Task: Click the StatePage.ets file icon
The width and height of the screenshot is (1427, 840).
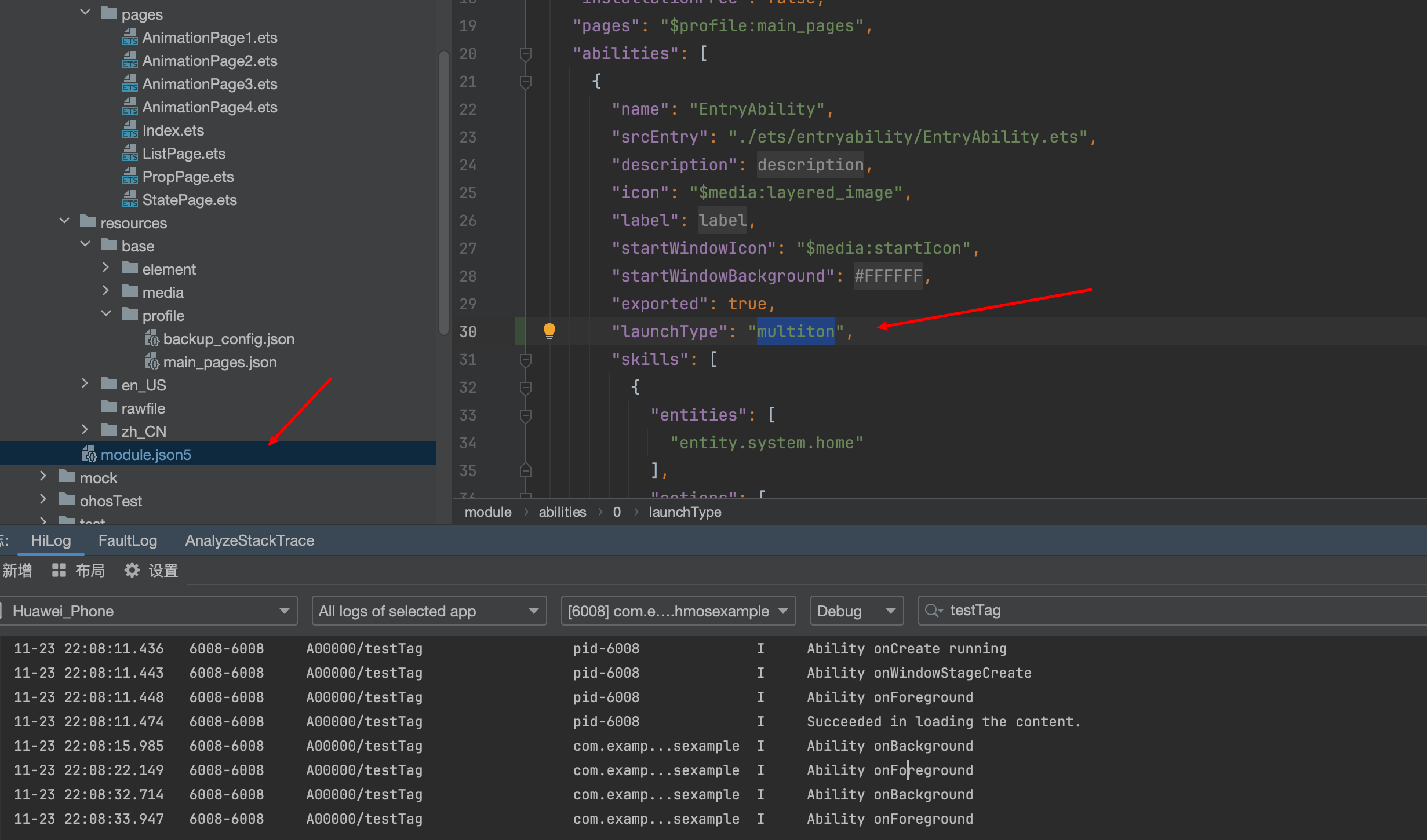Action: tap(130, 200)
